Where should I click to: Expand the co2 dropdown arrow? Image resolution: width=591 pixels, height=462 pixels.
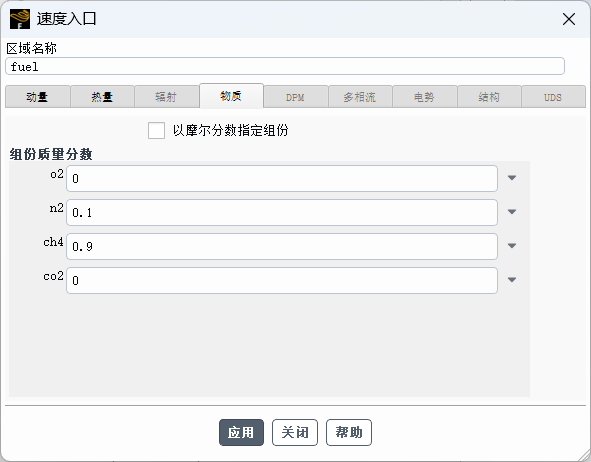pyautogui.click(x=511, y=280)
